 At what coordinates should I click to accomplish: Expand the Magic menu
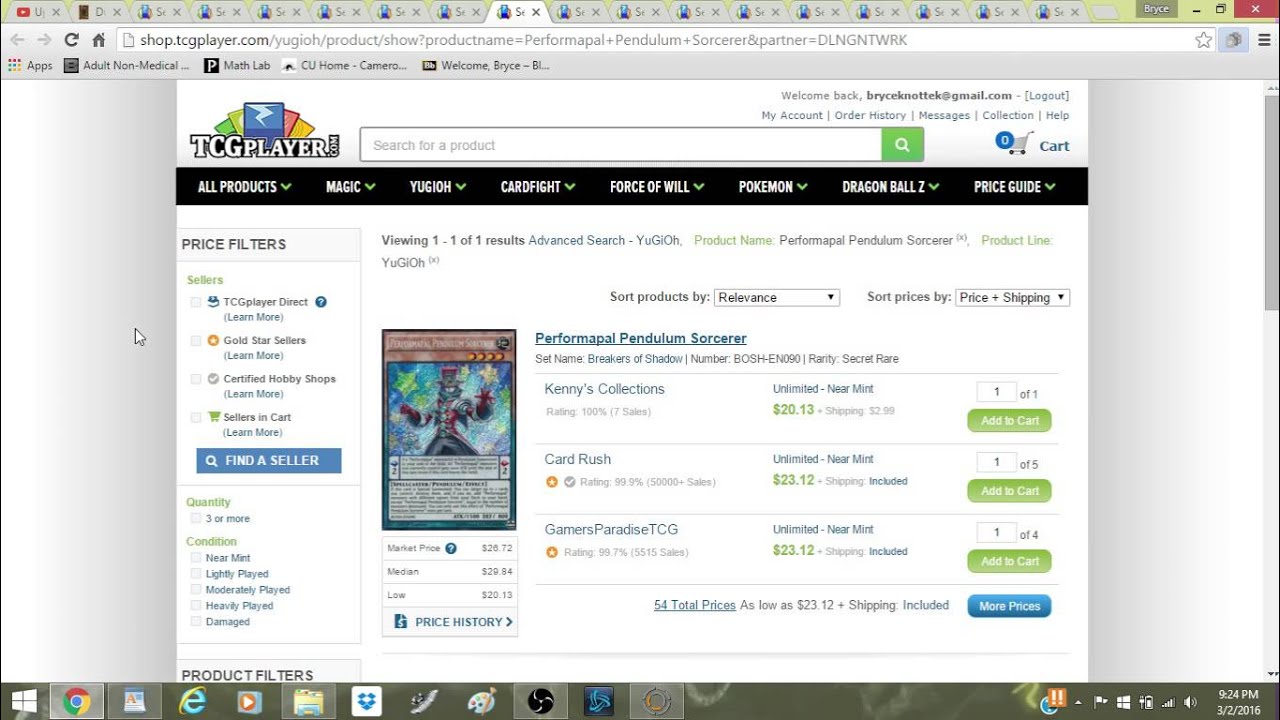point(351,187)
